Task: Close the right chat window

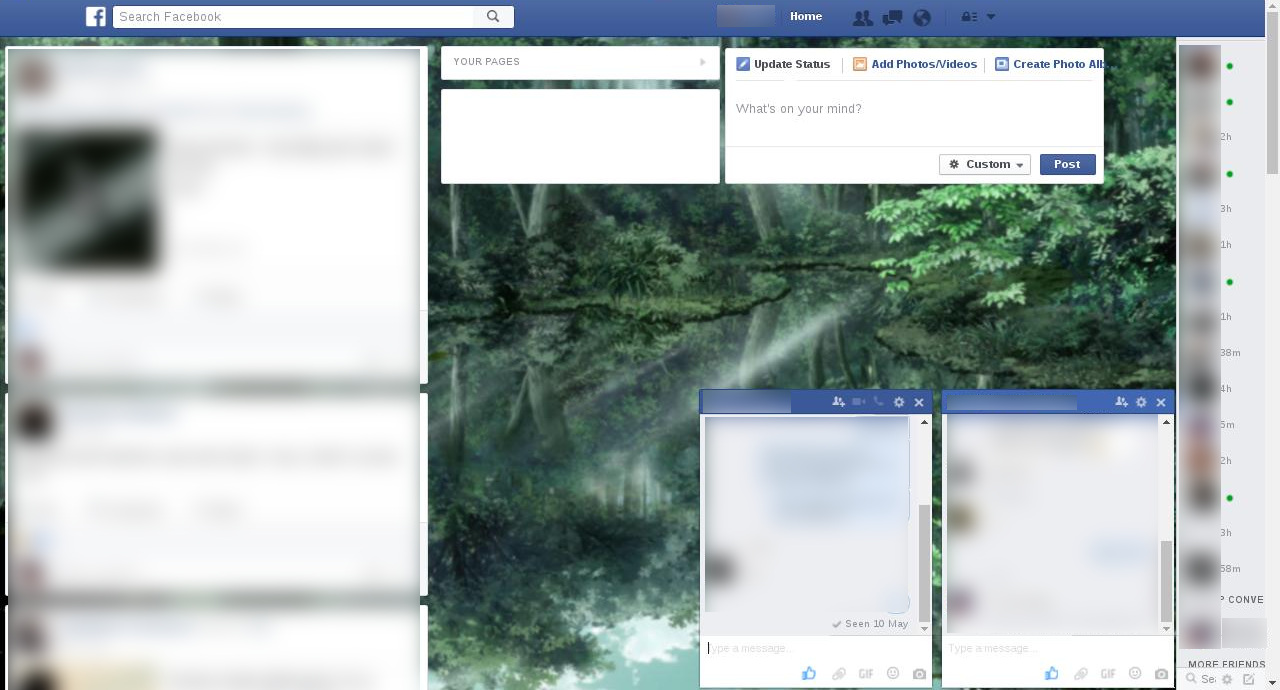Action: tap(1161, 402)
